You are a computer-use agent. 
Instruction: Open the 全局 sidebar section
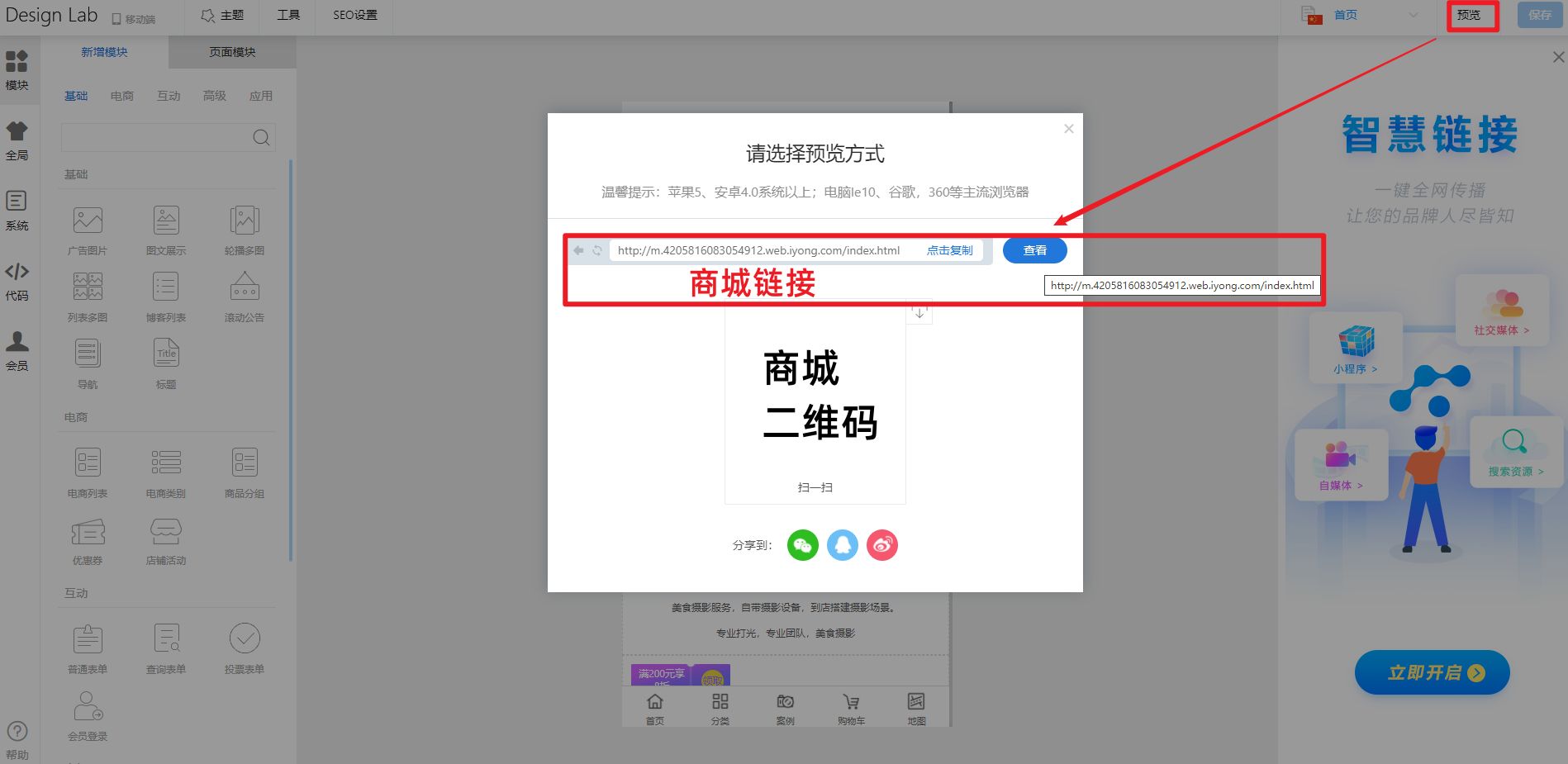17,140
